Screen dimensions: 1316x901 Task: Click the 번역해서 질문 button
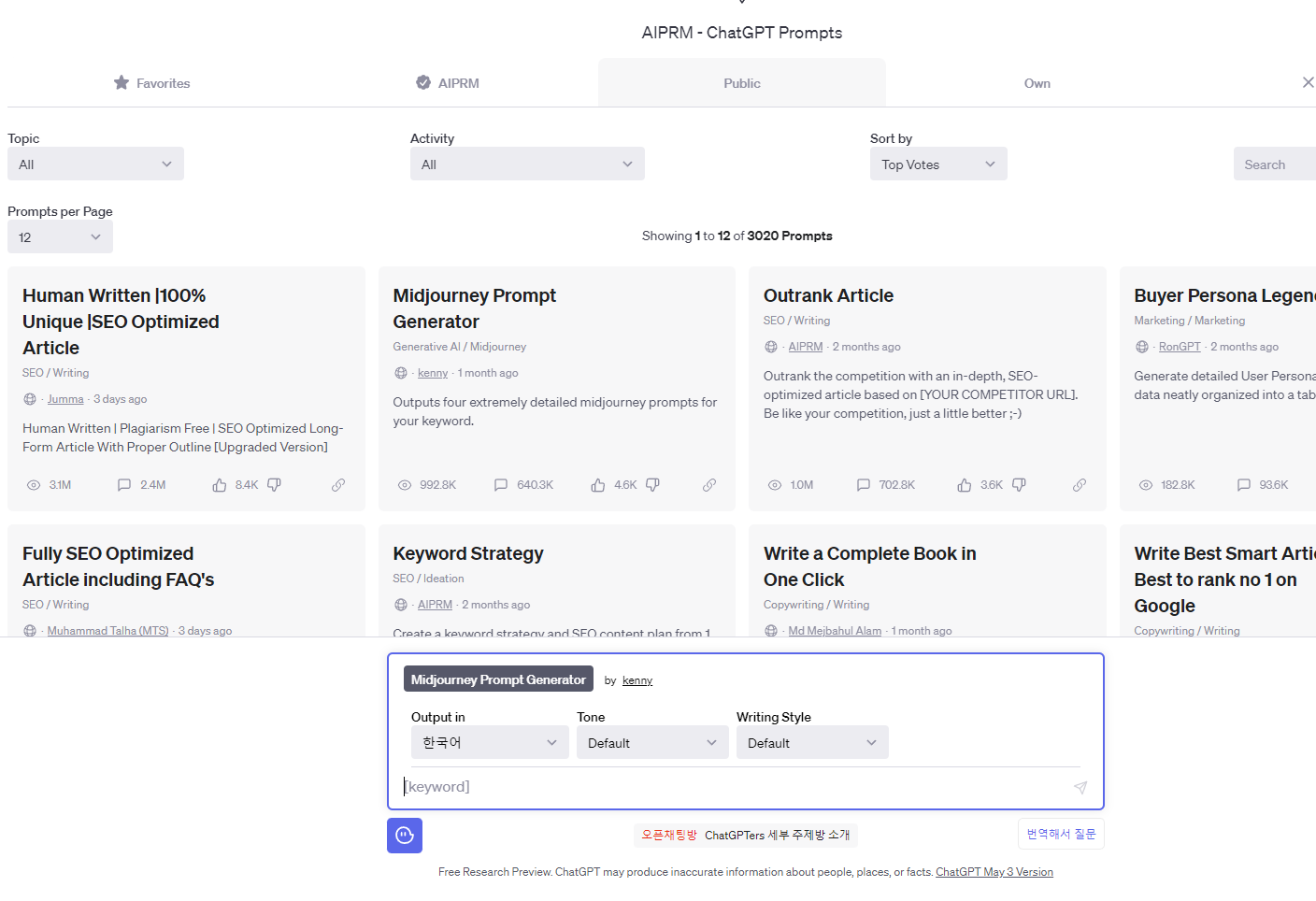[1061, 834]
